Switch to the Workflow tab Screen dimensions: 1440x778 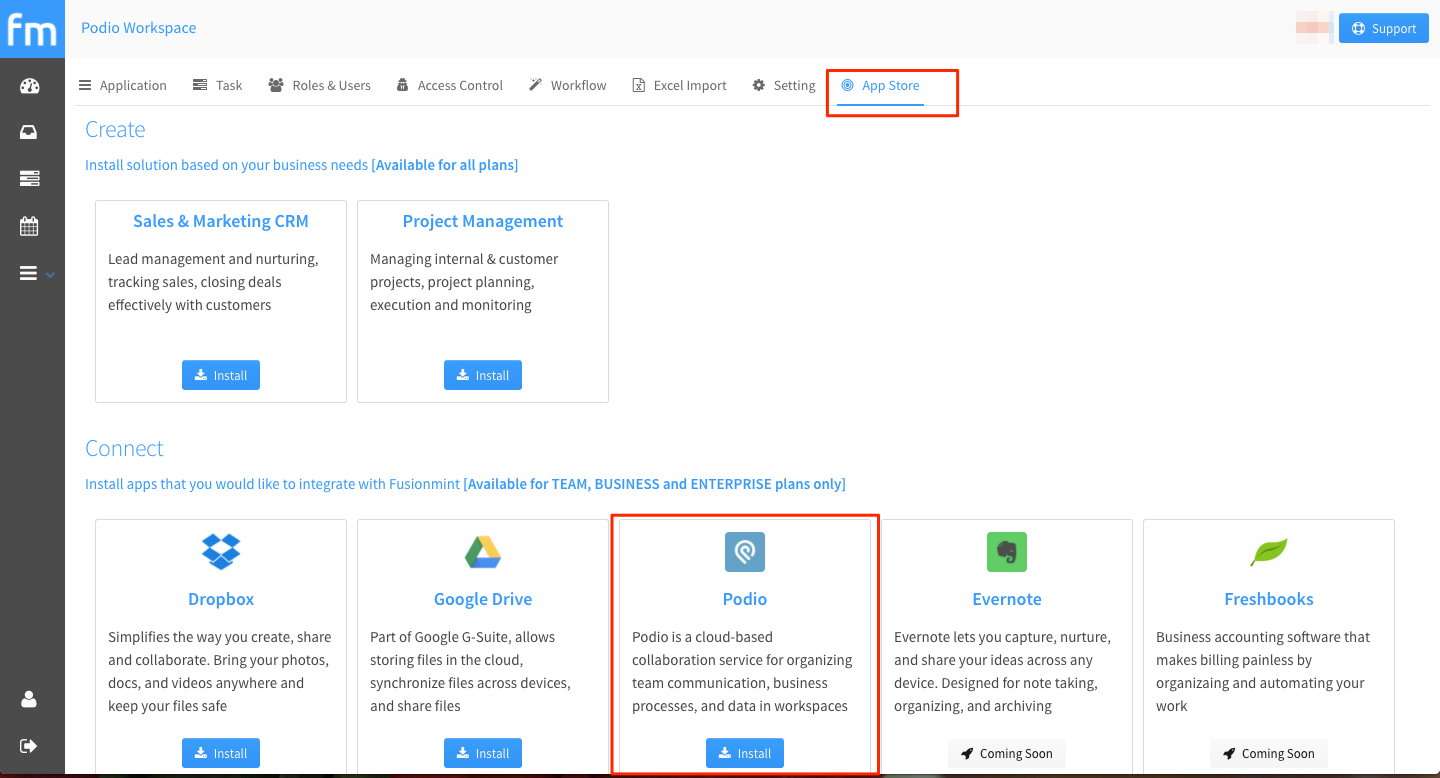(568, 85)
